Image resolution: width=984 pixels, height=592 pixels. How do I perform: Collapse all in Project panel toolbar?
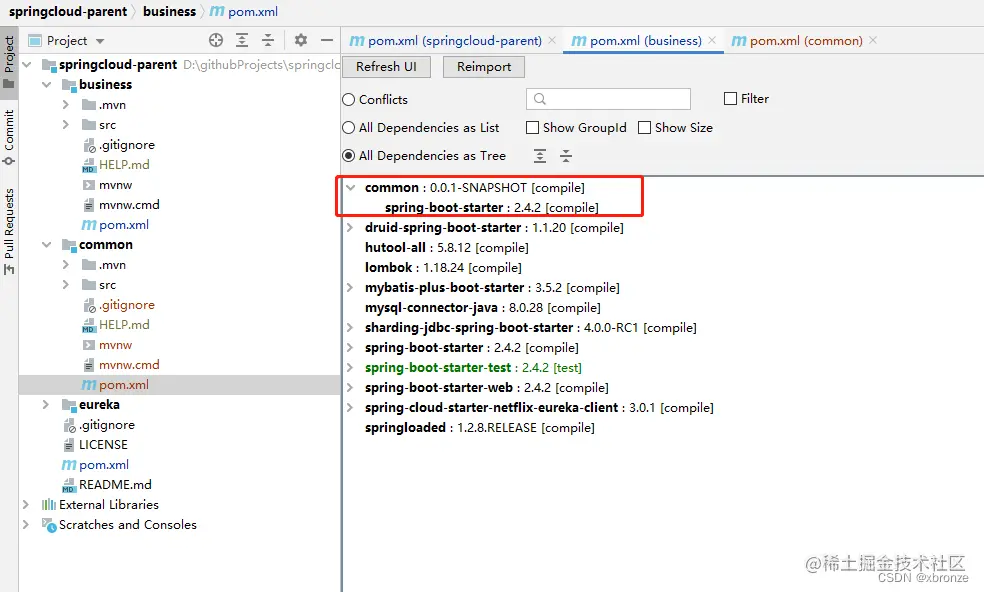tap(268, 40)
